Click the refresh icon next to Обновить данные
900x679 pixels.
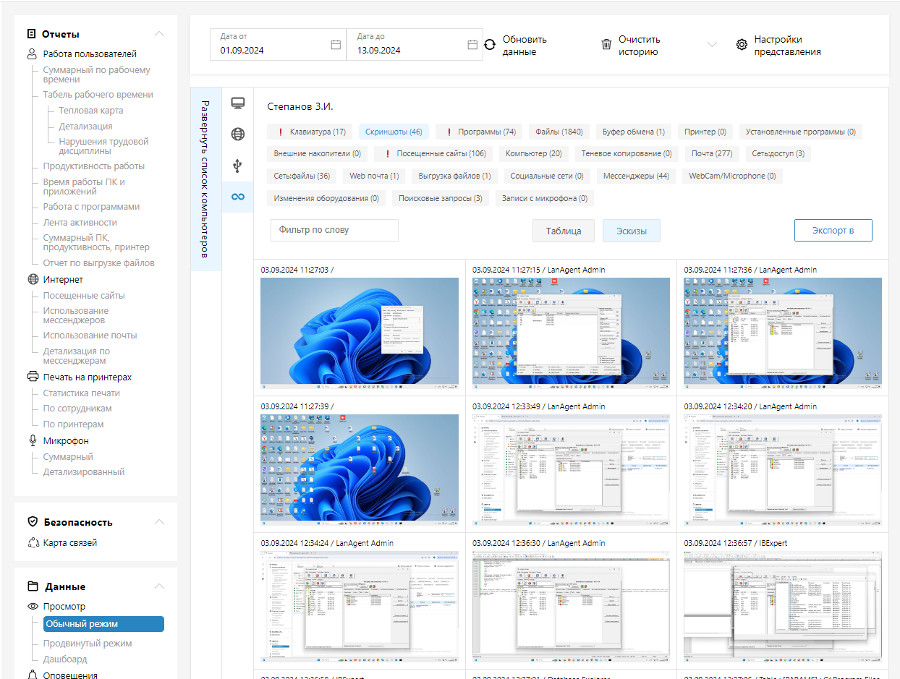click(x=489, y=44)
